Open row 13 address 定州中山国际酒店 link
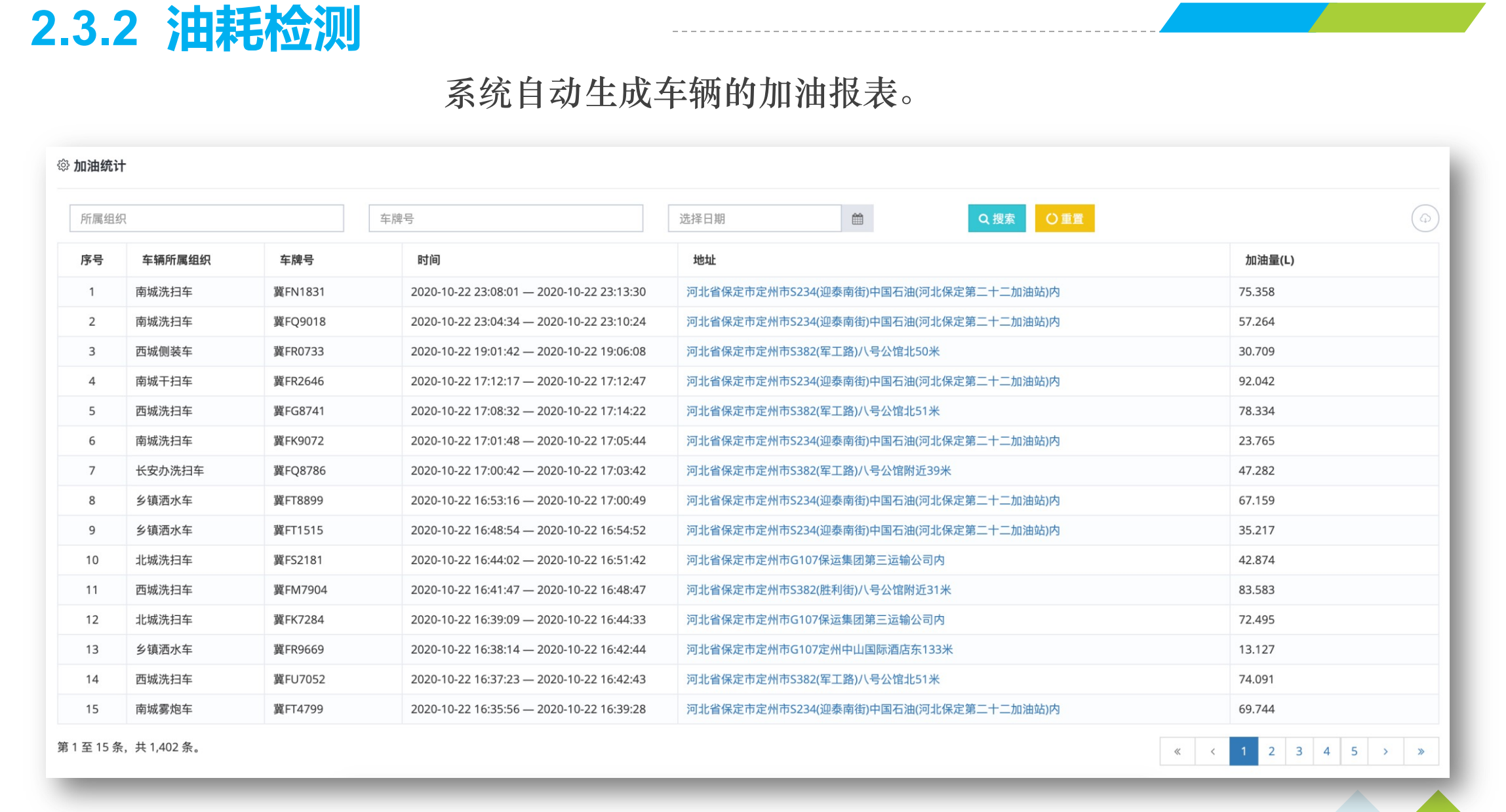 click(x=819, y=649)
